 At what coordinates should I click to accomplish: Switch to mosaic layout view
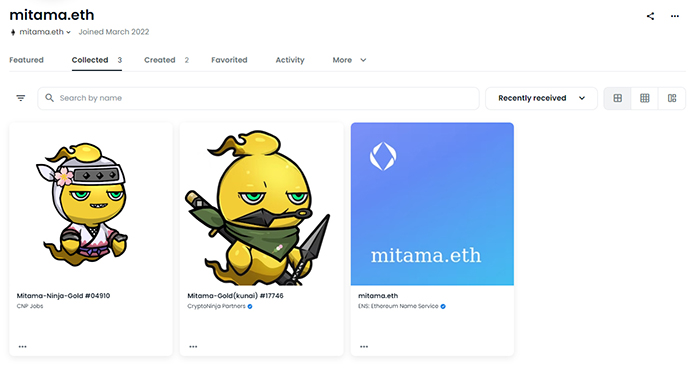pyautogui.click(x=672, y=98)
